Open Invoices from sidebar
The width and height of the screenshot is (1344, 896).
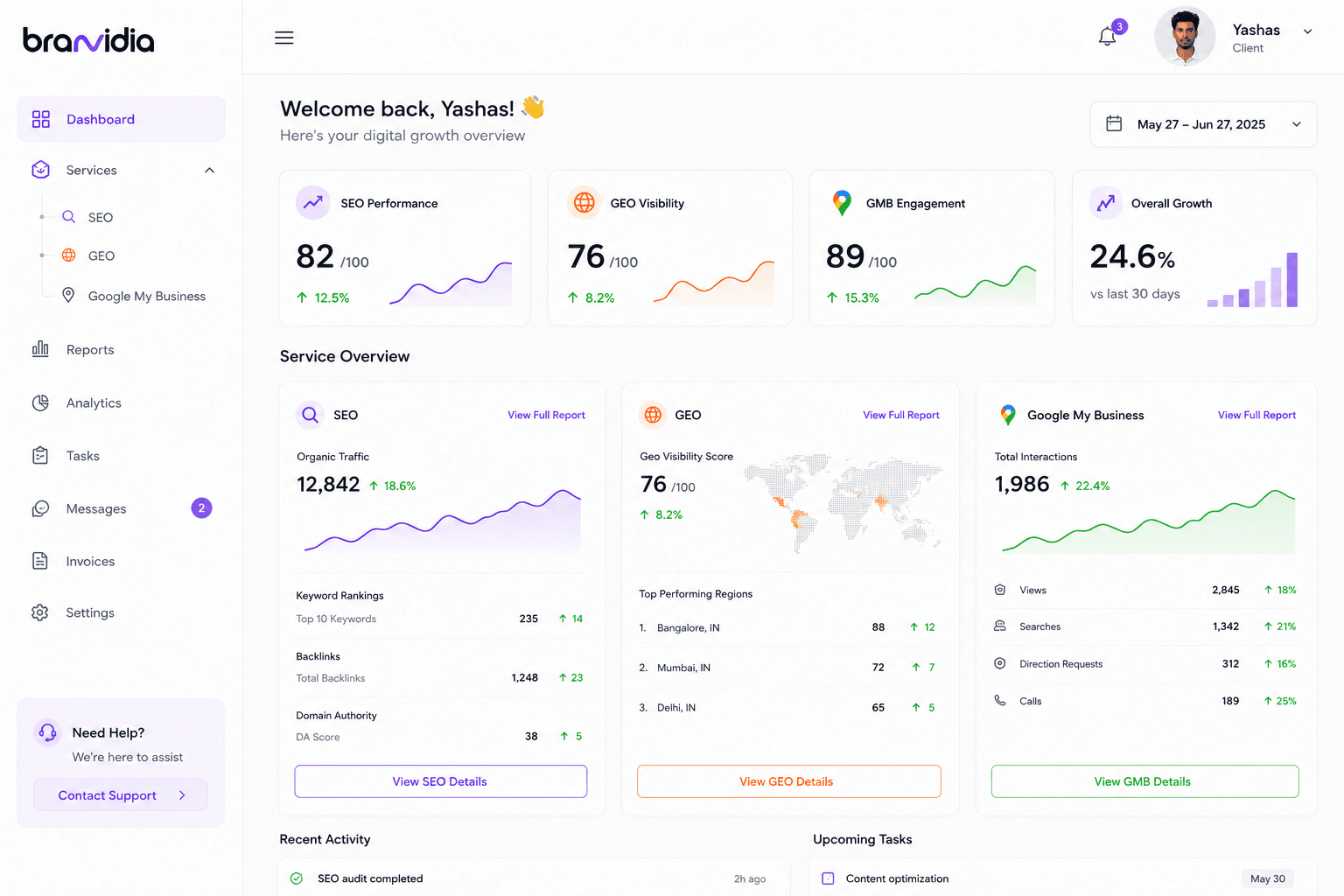pos(90,561)
